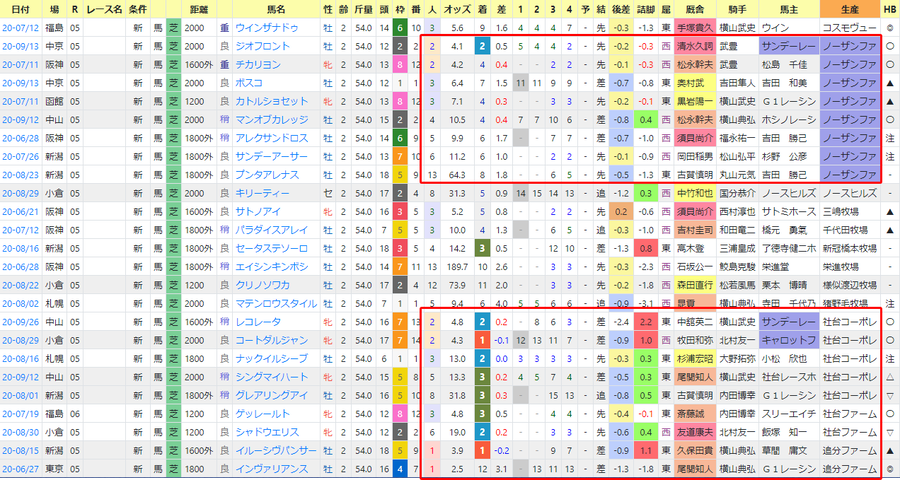Viewport: 900px width, 480px height.
Task: Click the 詰脚 column header
Action: click(x=645, y=9)
